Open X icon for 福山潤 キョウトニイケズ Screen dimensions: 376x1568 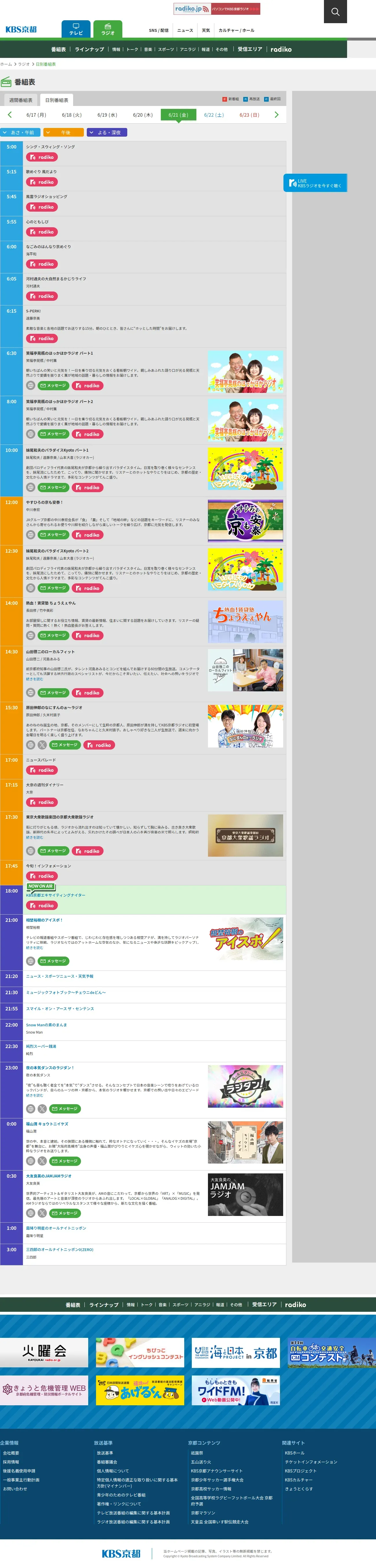[x=42, y=1161]
